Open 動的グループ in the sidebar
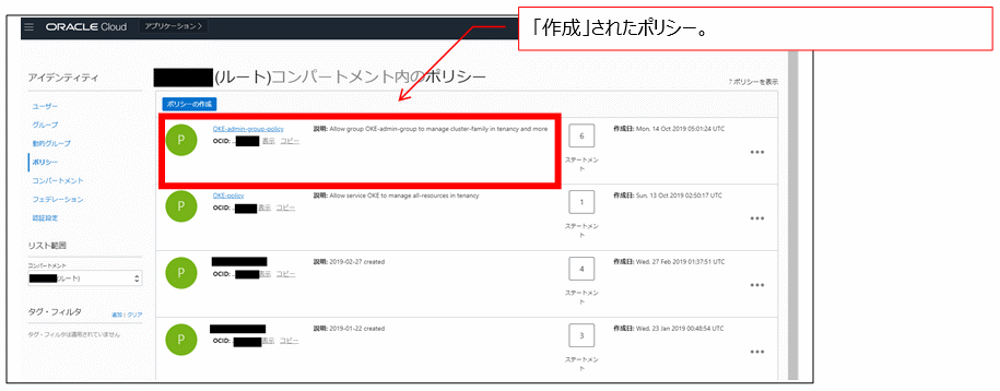This screenshot has height=391, width=1000. [52, 144]
